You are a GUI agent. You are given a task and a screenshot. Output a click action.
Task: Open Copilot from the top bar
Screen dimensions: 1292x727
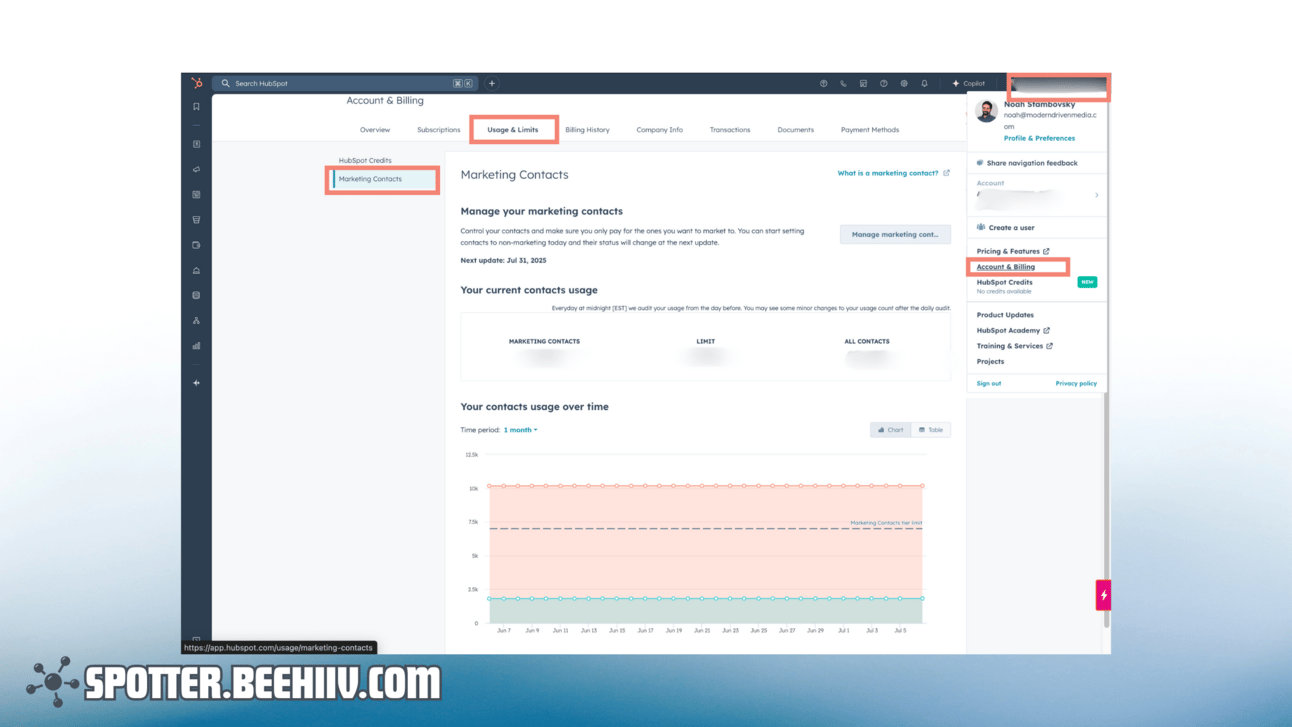coord(969,83)
